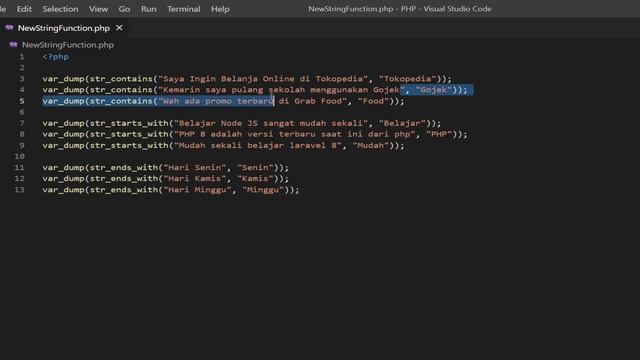Click str_starts_with on line 7
The width and height of the screenshot is (640, 360).
tap(129, 123)
